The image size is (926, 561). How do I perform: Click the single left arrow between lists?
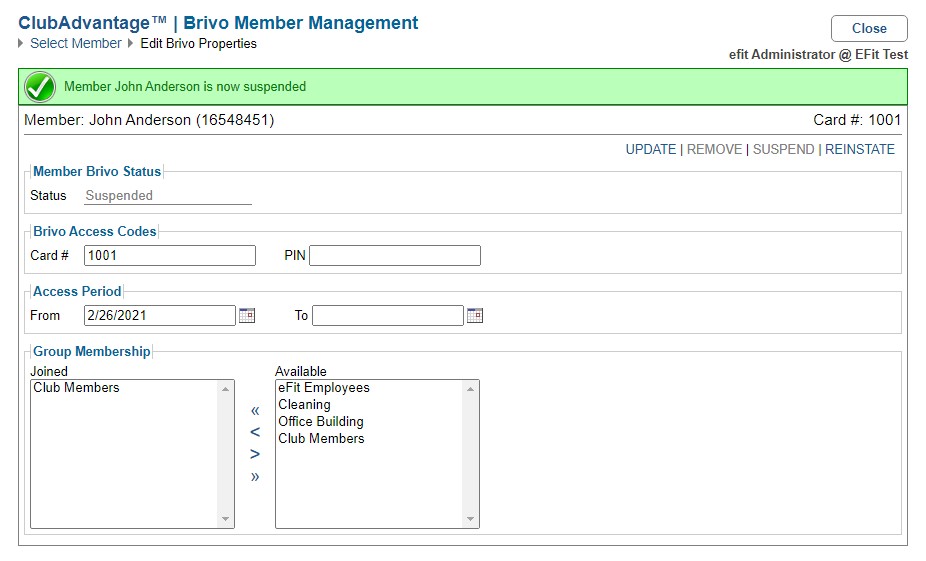click(x=255, y=432)
